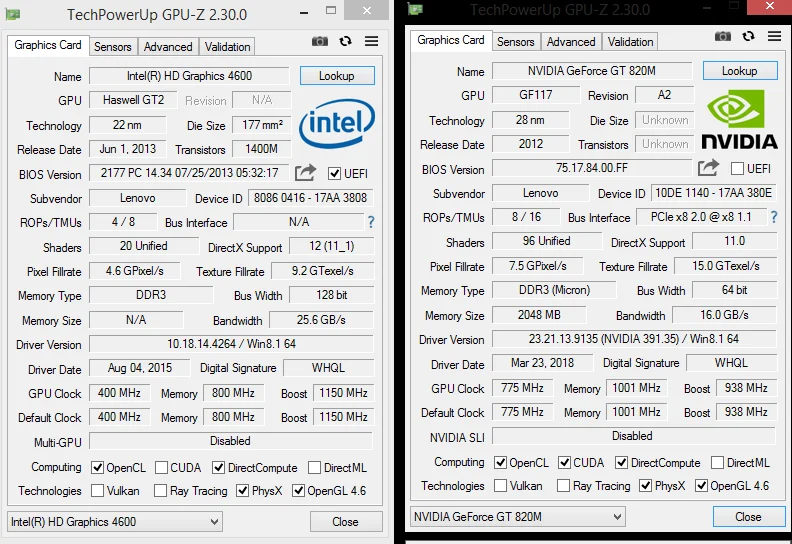
Task: Switch to the Sensors tab in the Intel window
Action: coord(113,47)
